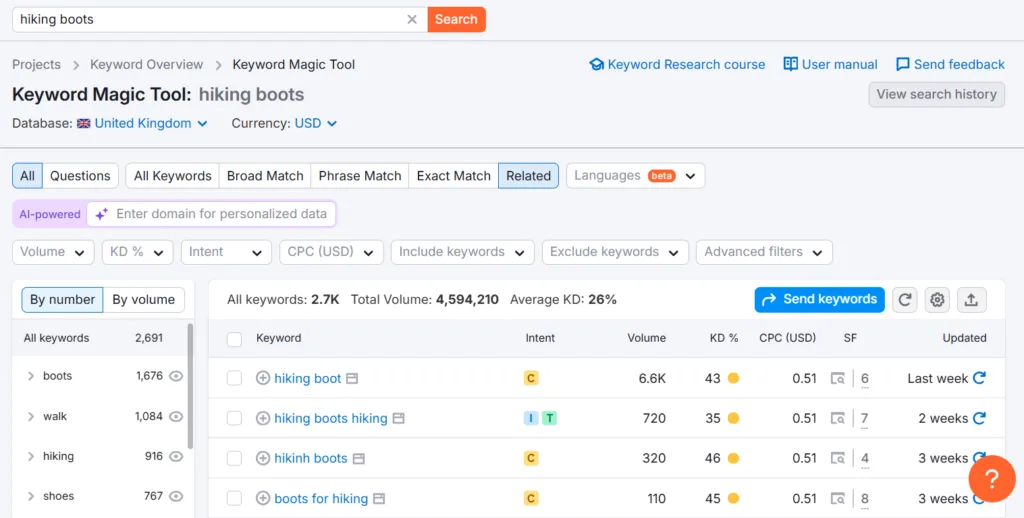Click the orange Search button

point(456,20)
